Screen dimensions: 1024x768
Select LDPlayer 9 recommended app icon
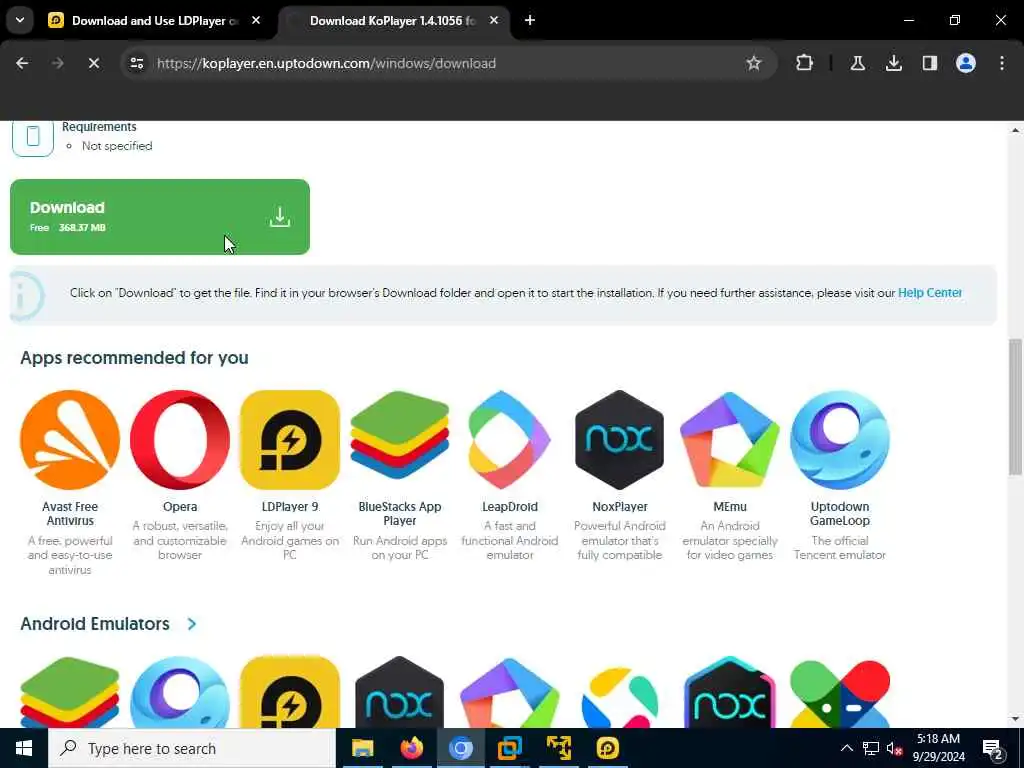[x=290, y=440]
